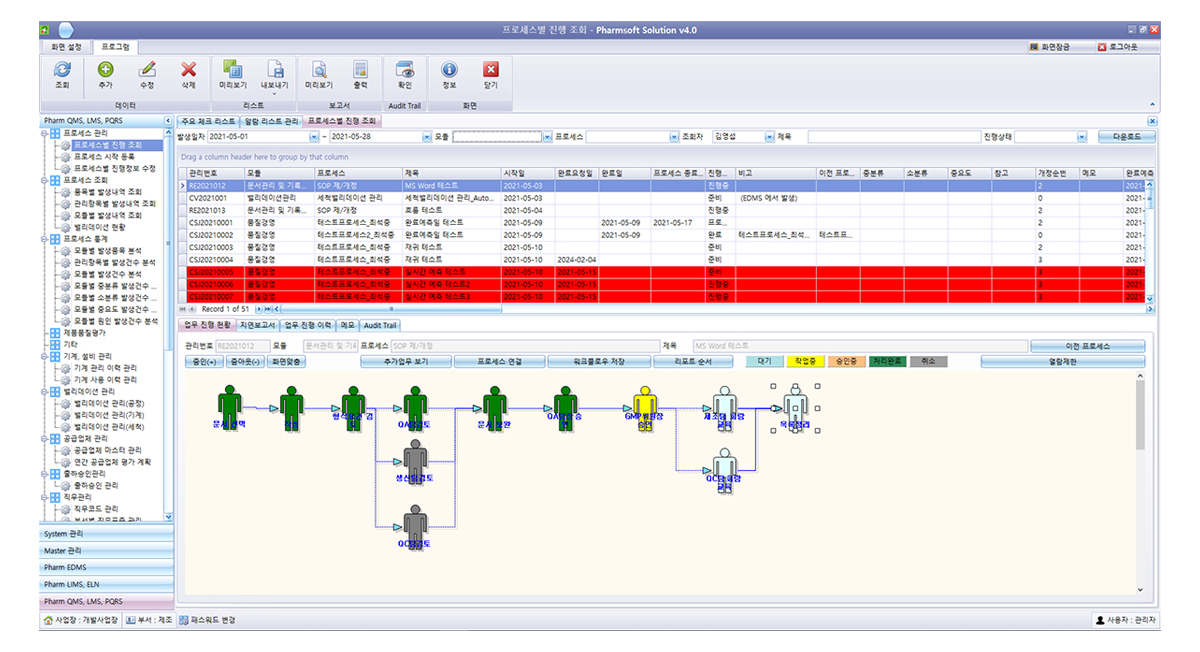1200x652 pixels.
Task: Select the gray QC팀검토 workflow node
Action: (x=415, y=527)
